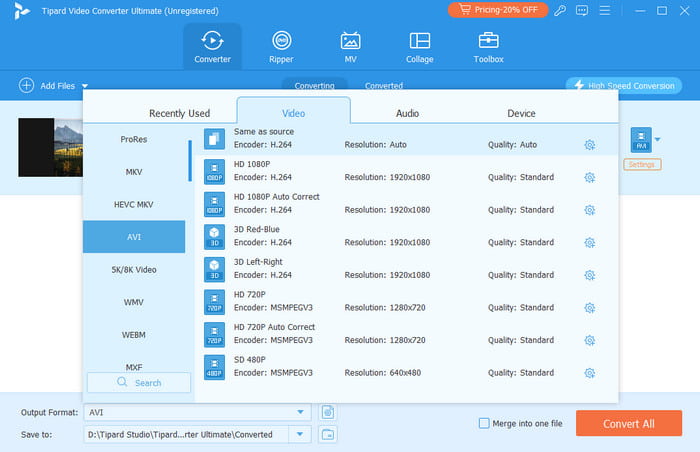Click the register key icon
Viewport: 700px width, 452px height.
560,10
